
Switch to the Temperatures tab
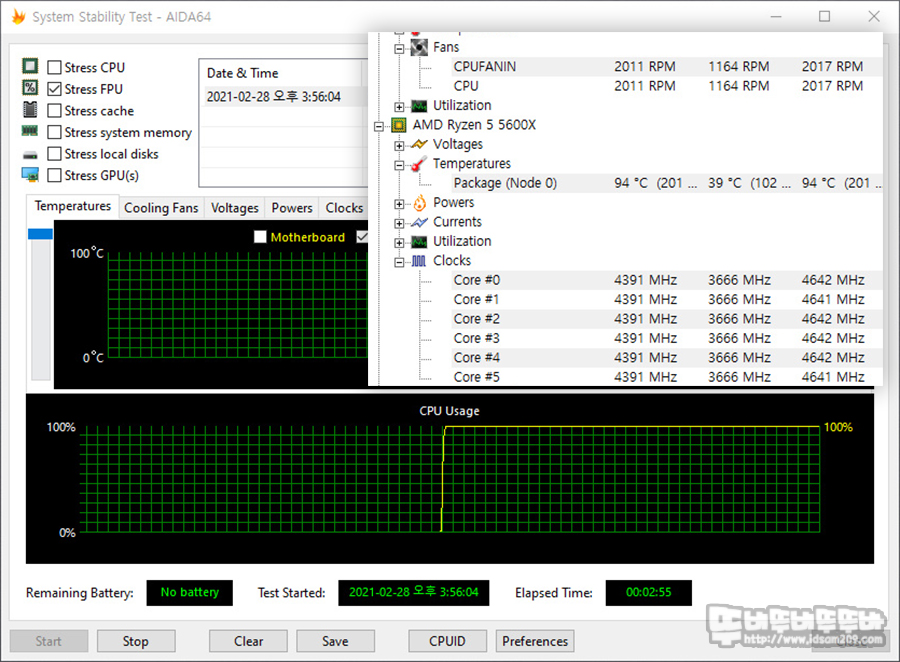pyautogui.click(x=73, y=206)
